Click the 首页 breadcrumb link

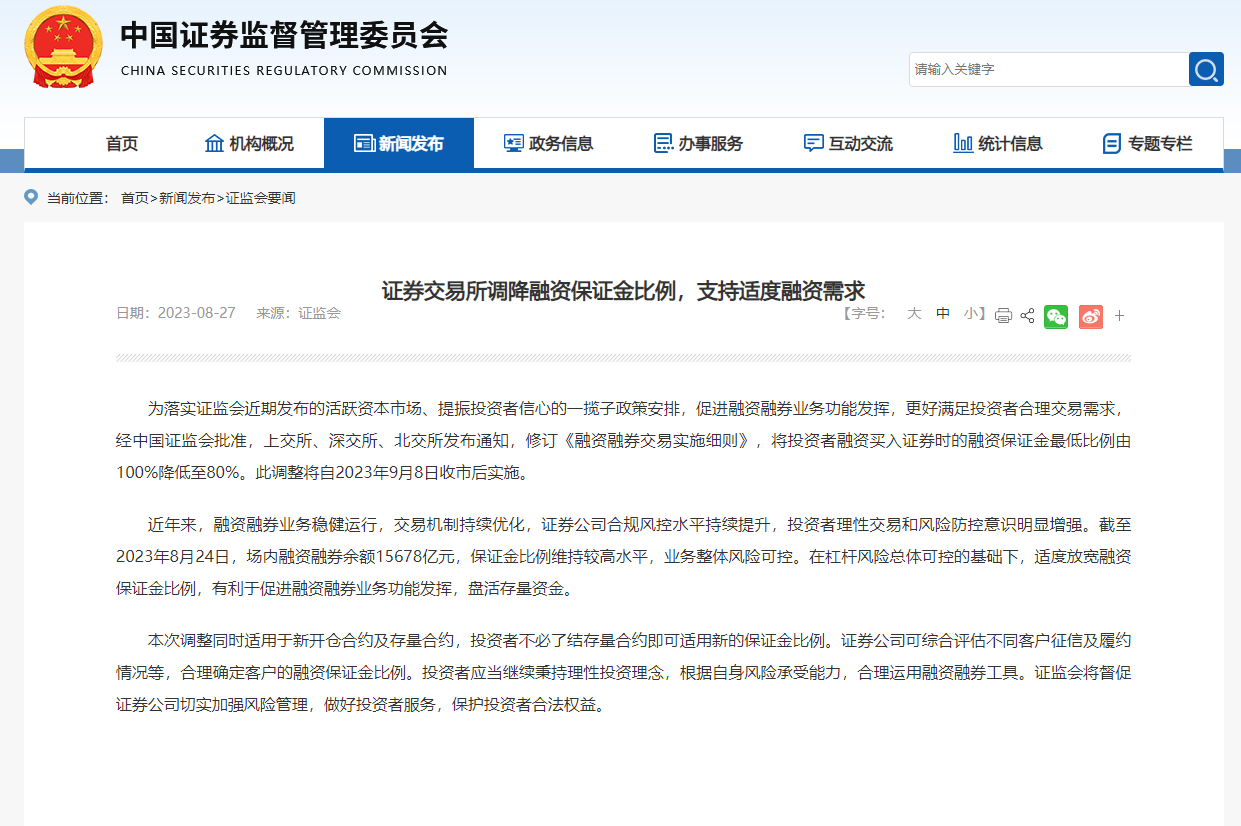click(x=135, y=198)
